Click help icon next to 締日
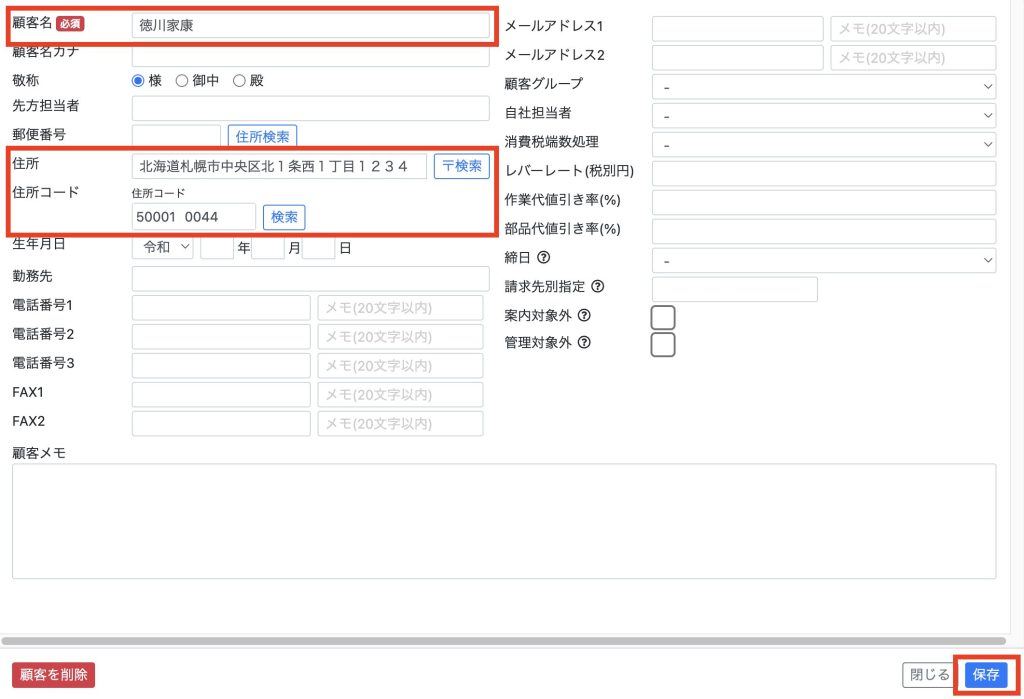1024x699 pixels. tap(545, 258)
